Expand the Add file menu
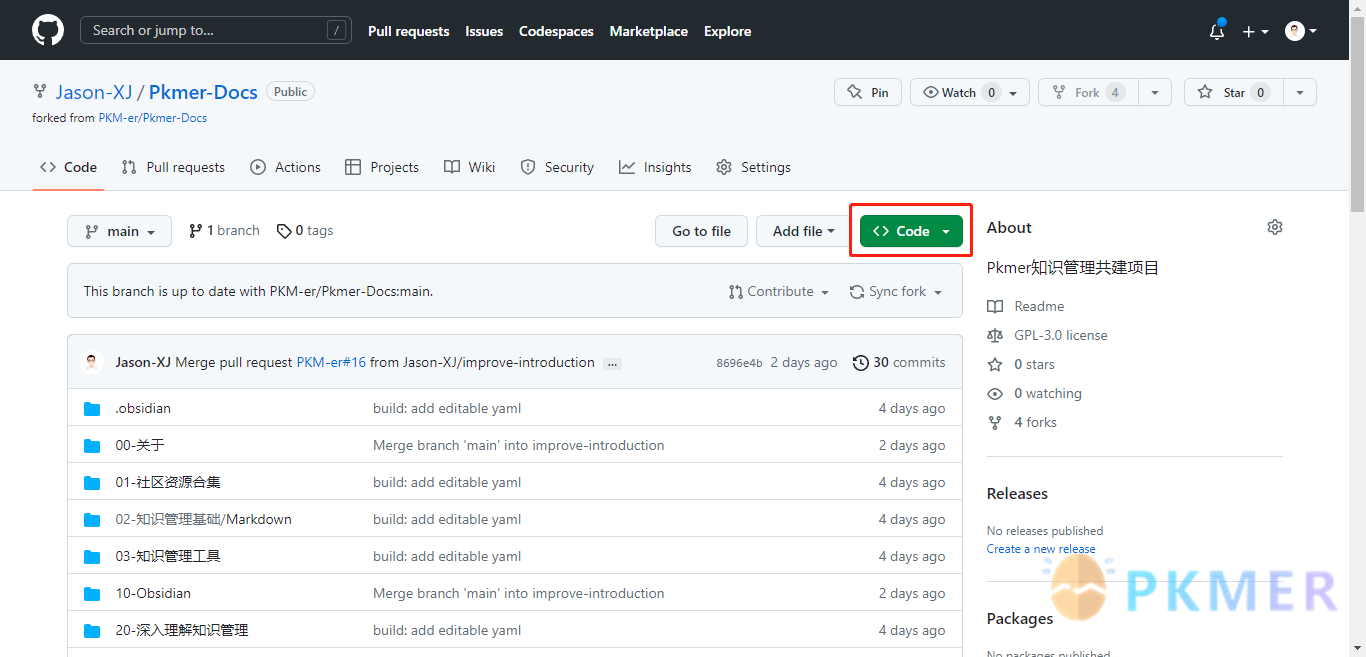The image size is (1366, 657). click(x=803, y=231)
